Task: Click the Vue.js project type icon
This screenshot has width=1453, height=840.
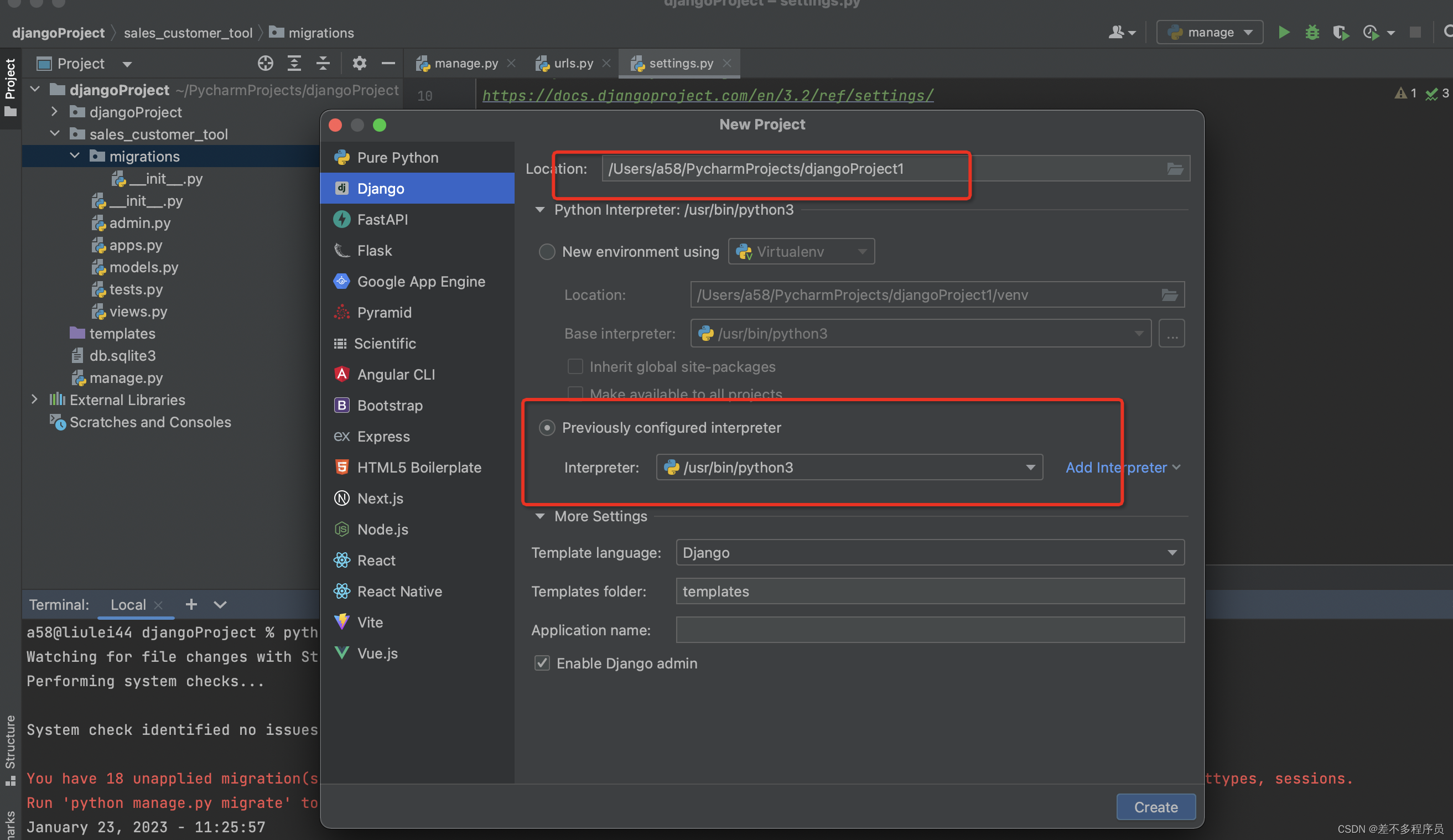Action: (x=342, y=652)
